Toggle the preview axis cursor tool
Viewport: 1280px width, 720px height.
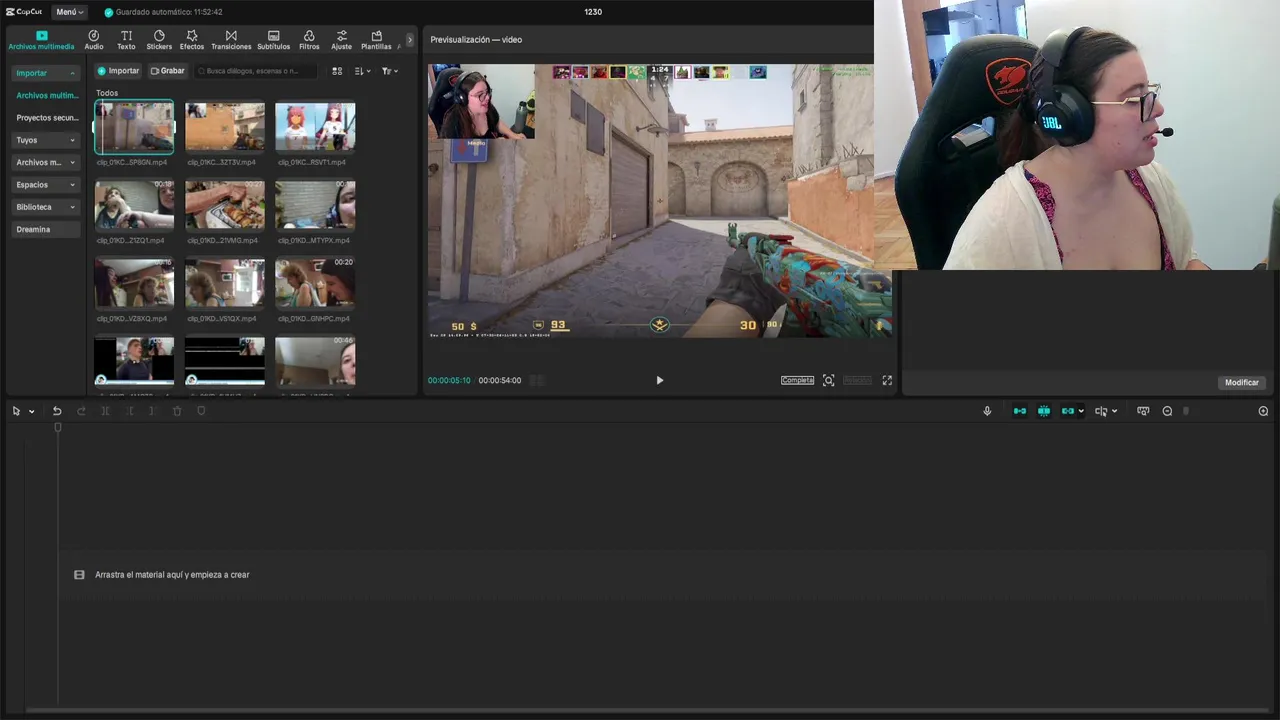coord(1101,411)
